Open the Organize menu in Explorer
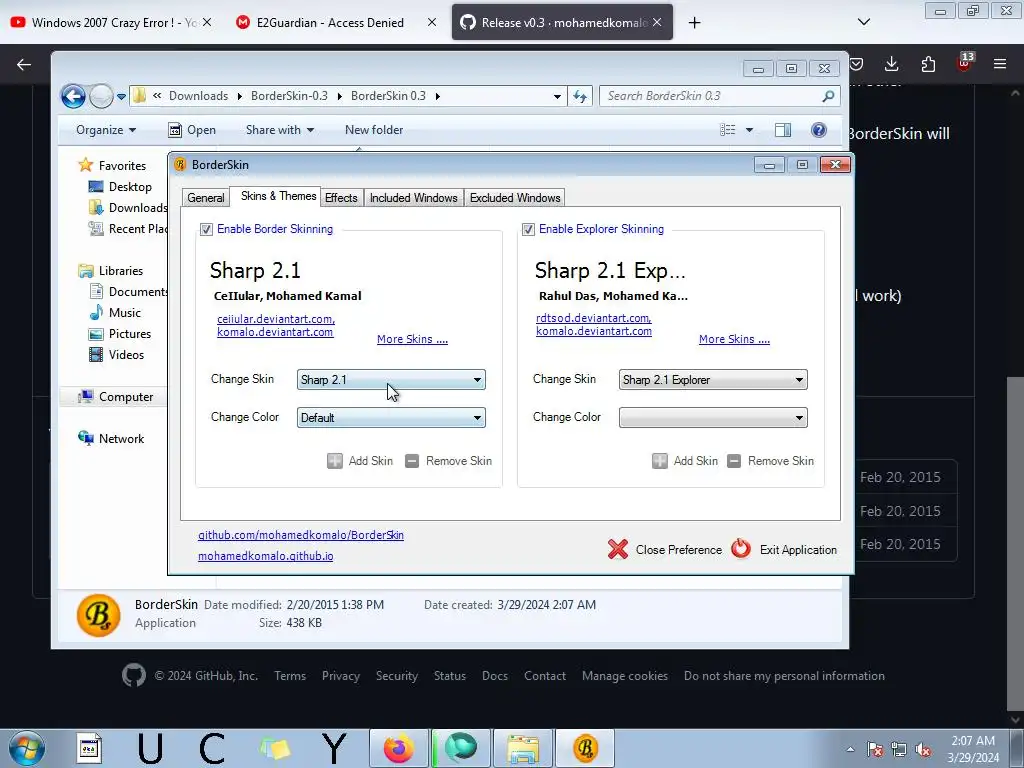Screen dimensions: 1024x768 click(106, 130)
